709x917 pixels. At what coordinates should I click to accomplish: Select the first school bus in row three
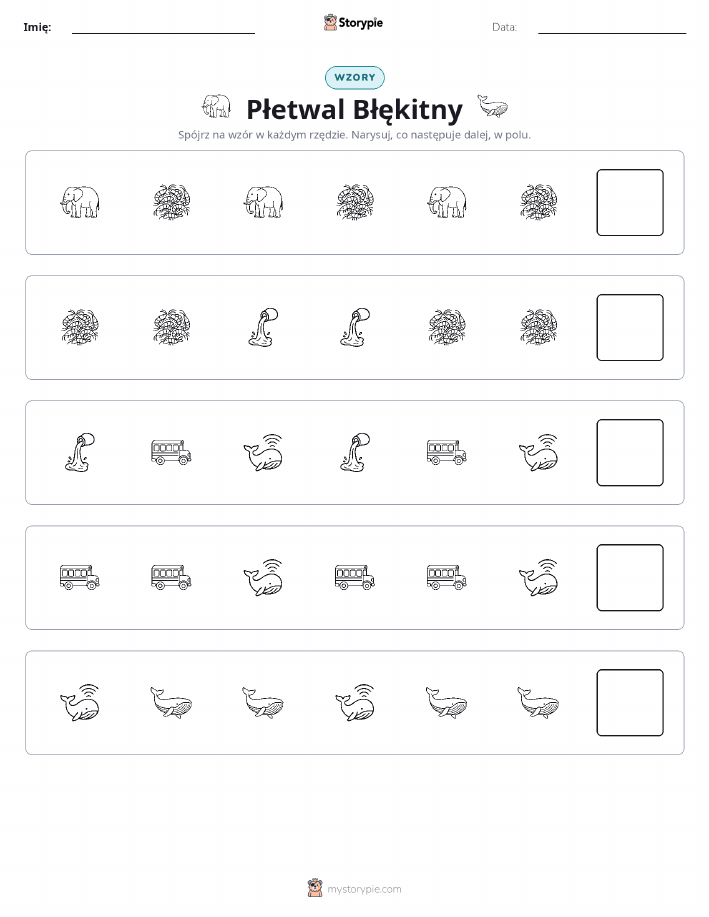tap(171, 452)
